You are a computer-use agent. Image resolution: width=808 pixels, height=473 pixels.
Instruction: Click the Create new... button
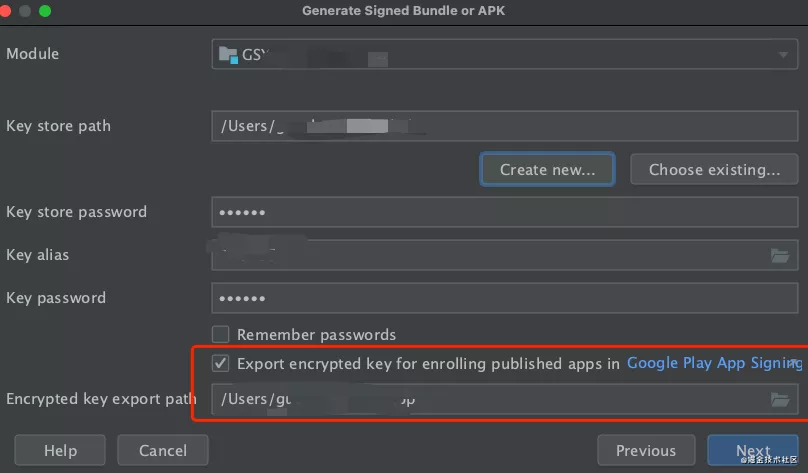pos(547,169)
